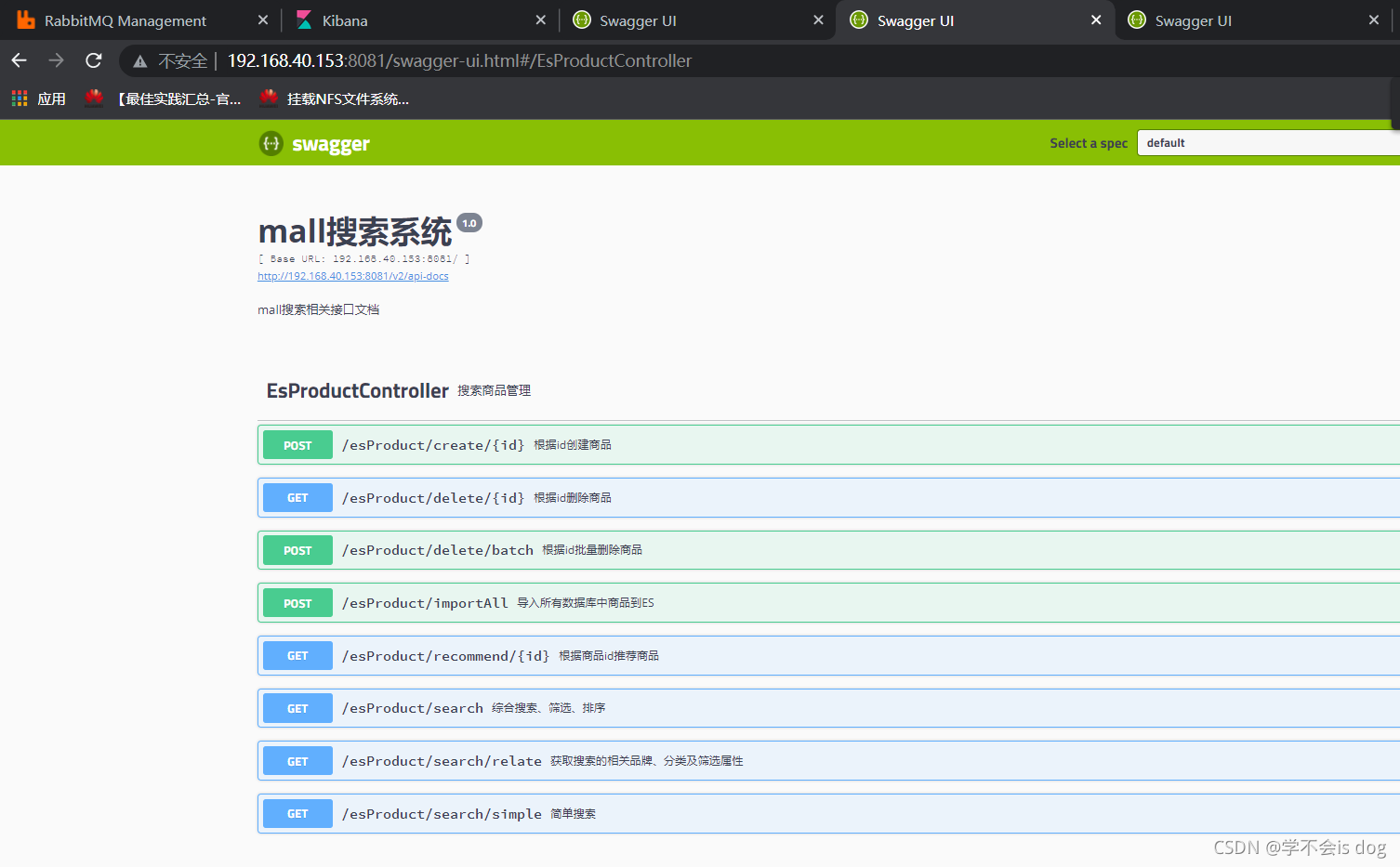
Task: Open the 应用 apps grid icon
Action: click(19, 99)
